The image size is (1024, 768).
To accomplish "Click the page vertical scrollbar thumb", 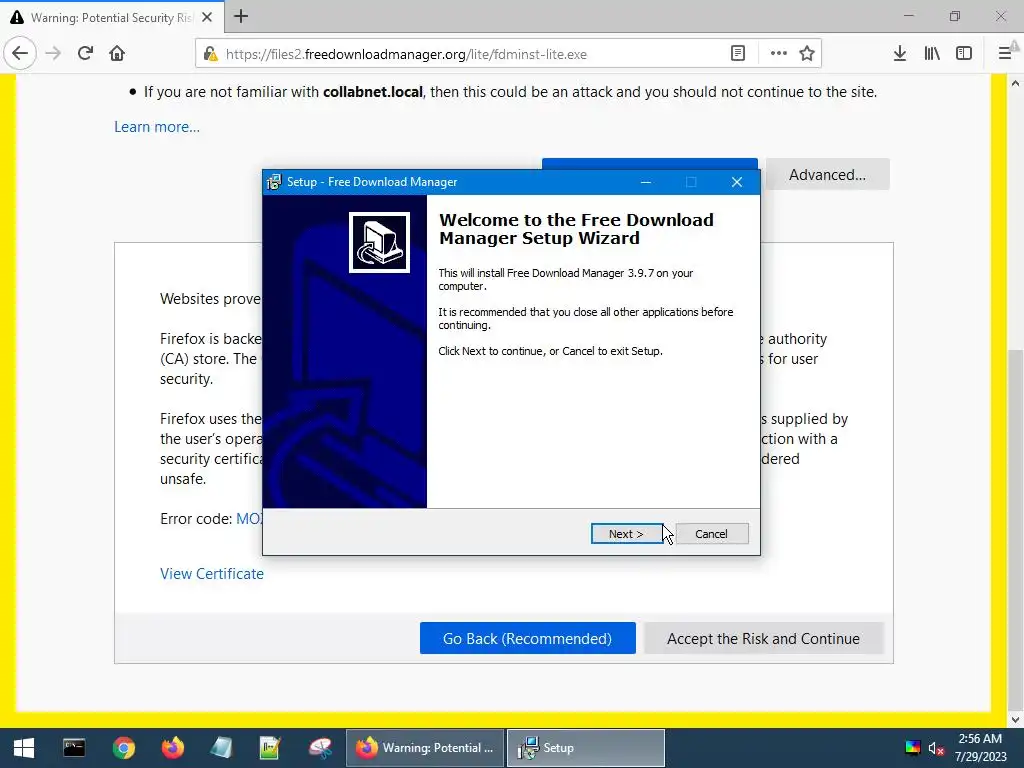I will 1015,529.
